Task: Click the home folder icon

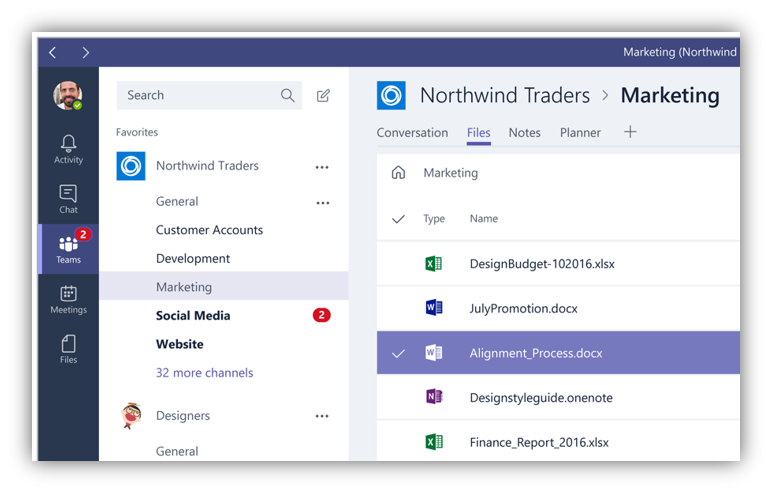Action: click(x=398, y=173)
